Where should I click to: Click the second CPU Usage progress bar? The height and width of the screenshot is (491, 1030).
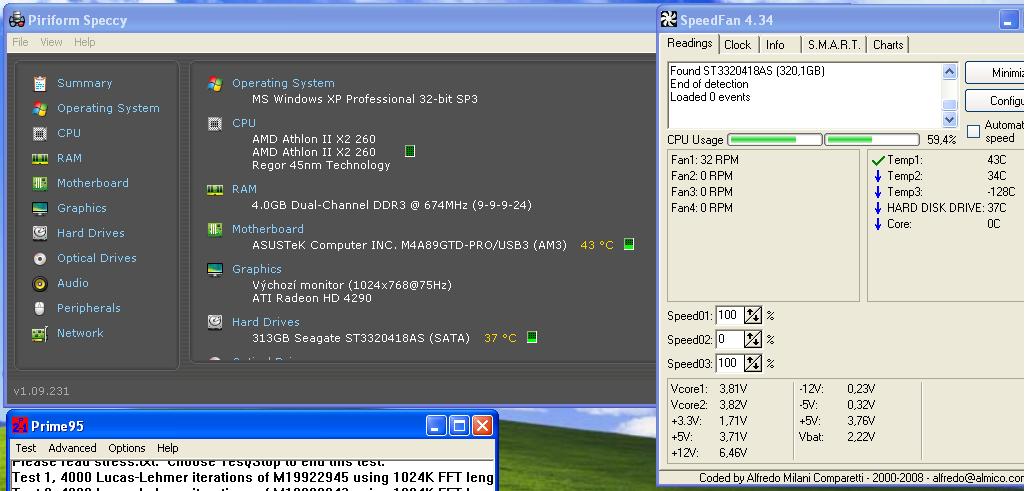(x=872, y=139)
